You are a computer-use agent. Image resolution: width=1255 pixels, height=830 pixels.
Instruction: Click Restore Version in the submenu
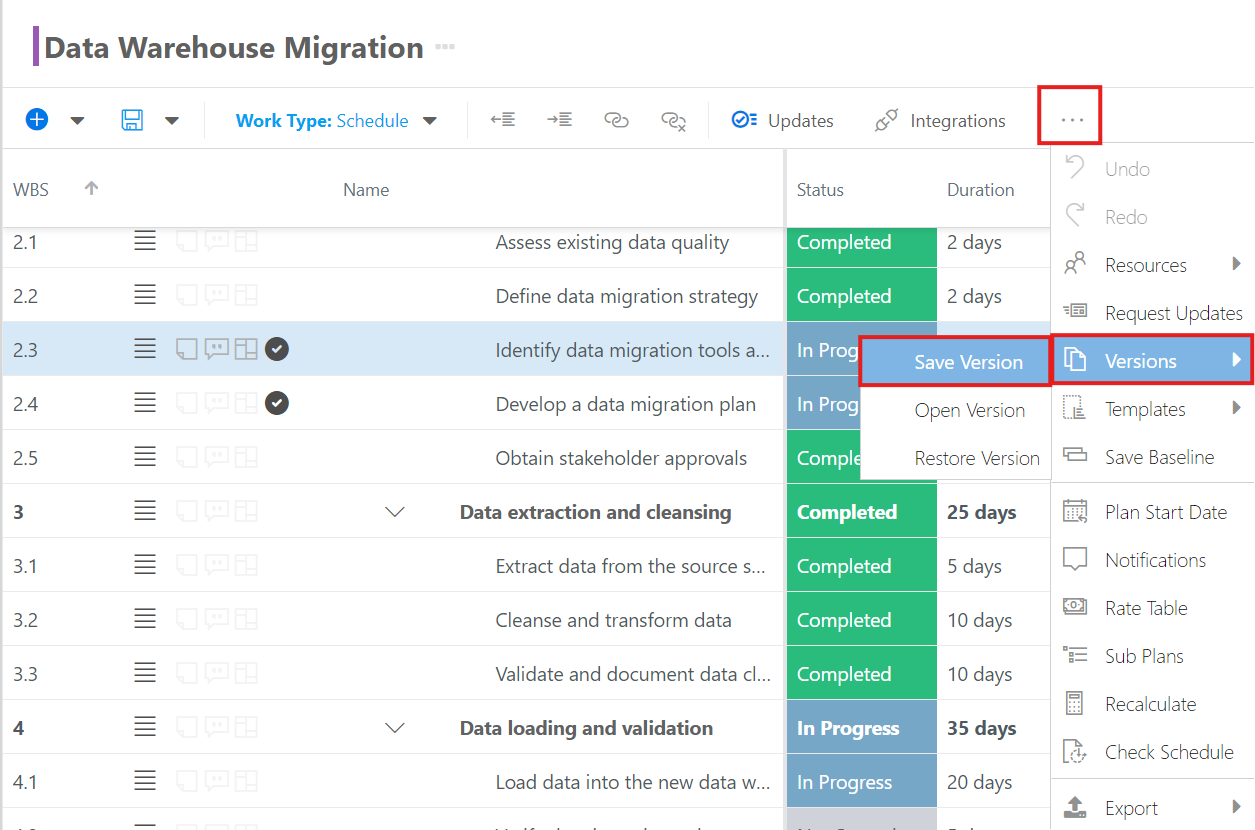955,458
